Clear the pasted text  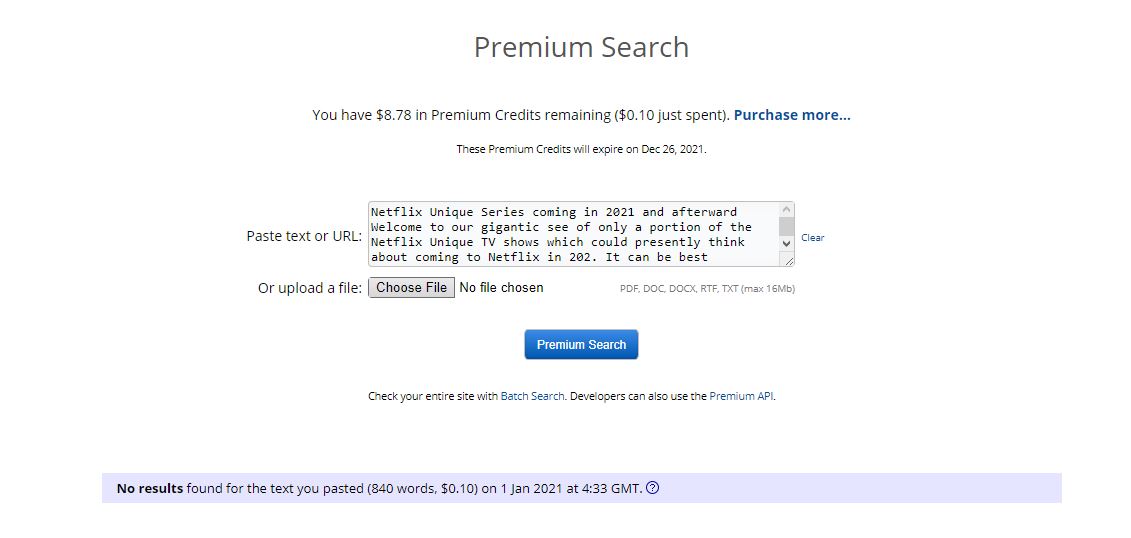[x=813, y=238]
